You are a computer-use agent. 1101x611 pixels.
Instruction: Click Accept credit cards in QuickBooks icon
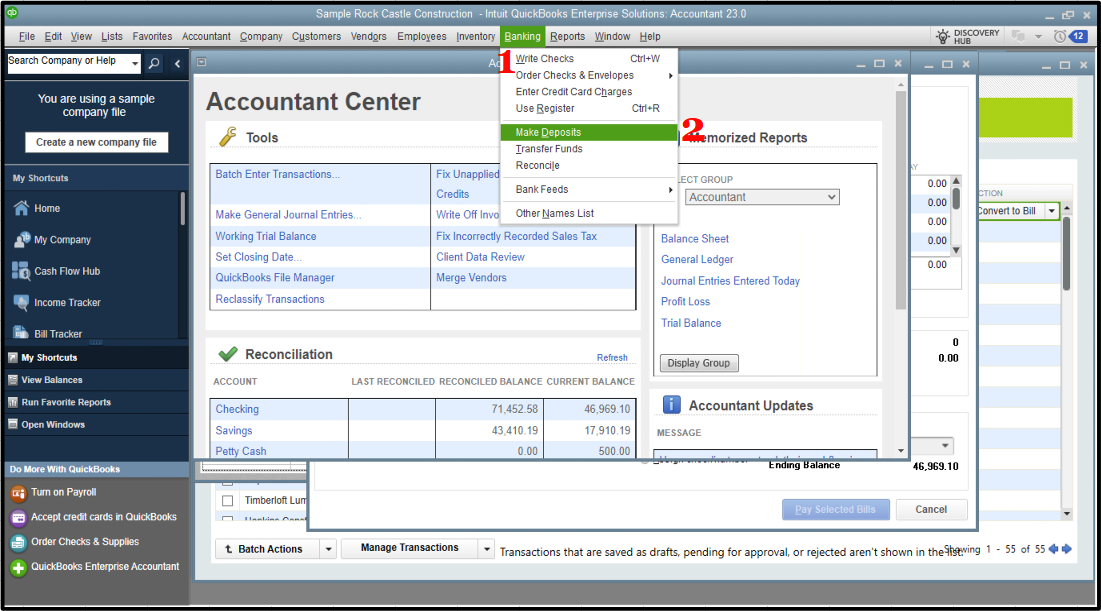click(x=18, y=518)
